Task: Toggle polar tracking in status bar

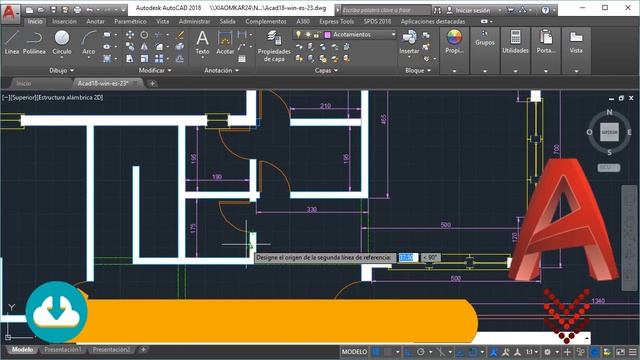Action: coord(421,352)
